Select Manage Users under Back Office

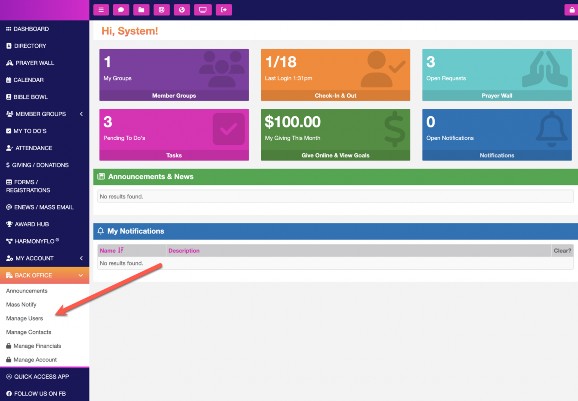click(25, 318)
